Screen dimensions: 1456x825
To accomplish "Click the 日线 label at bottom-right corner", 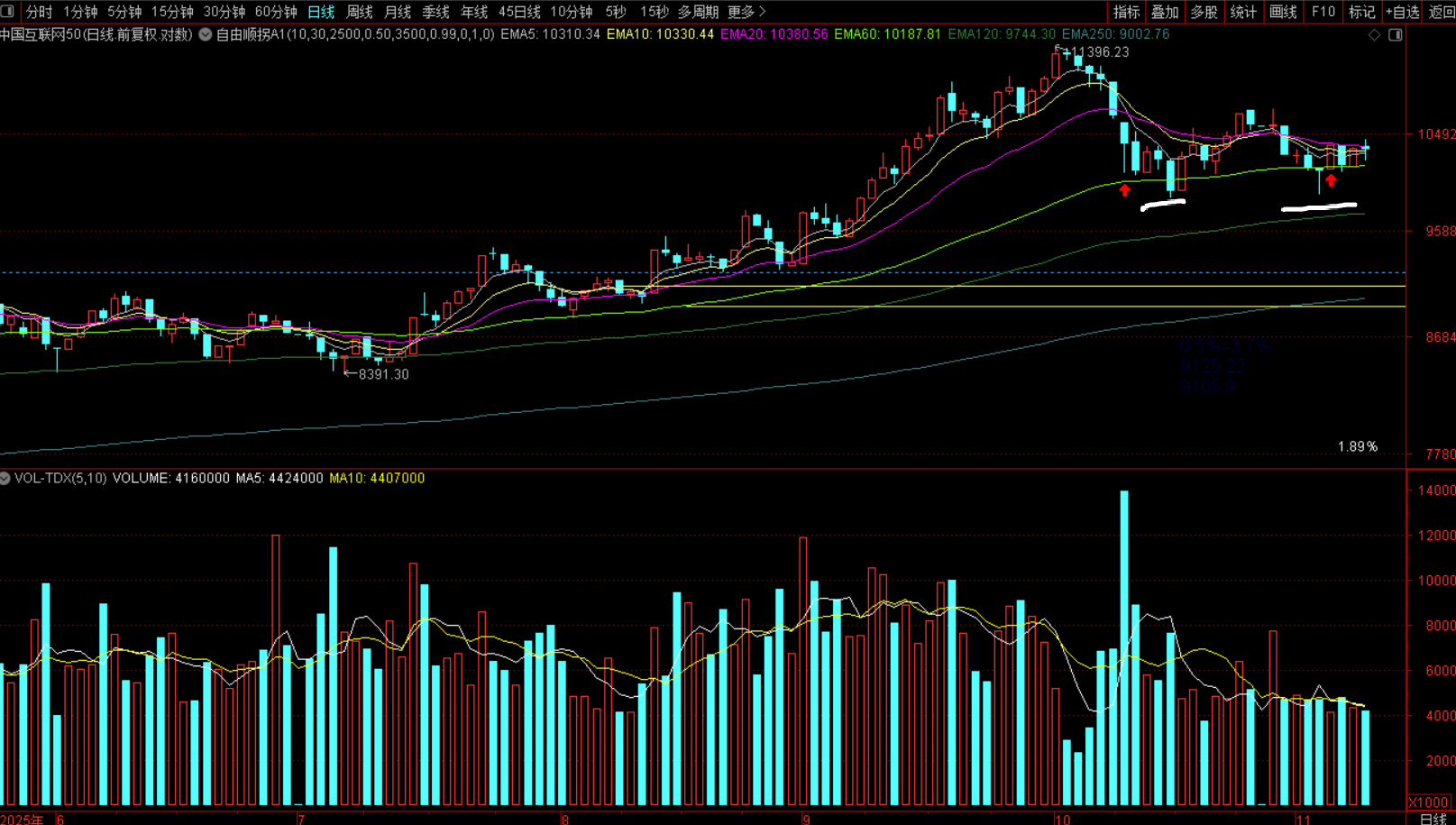I will 1433,819.
